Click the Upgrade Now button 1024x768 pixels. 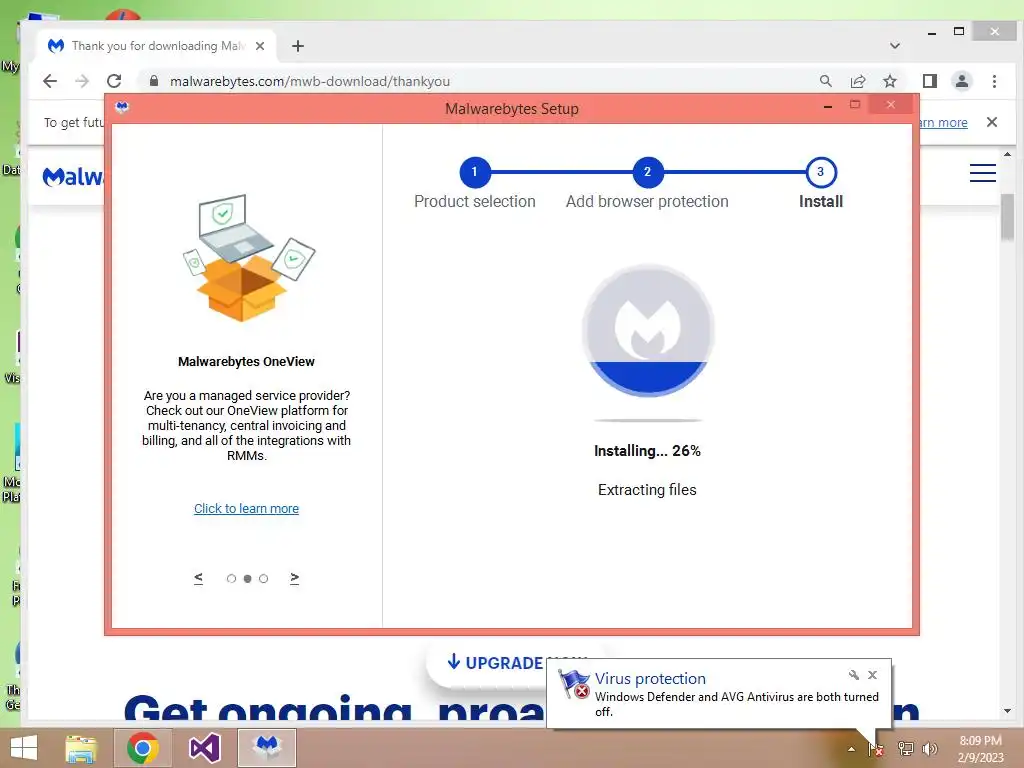[x=496, y=663]
